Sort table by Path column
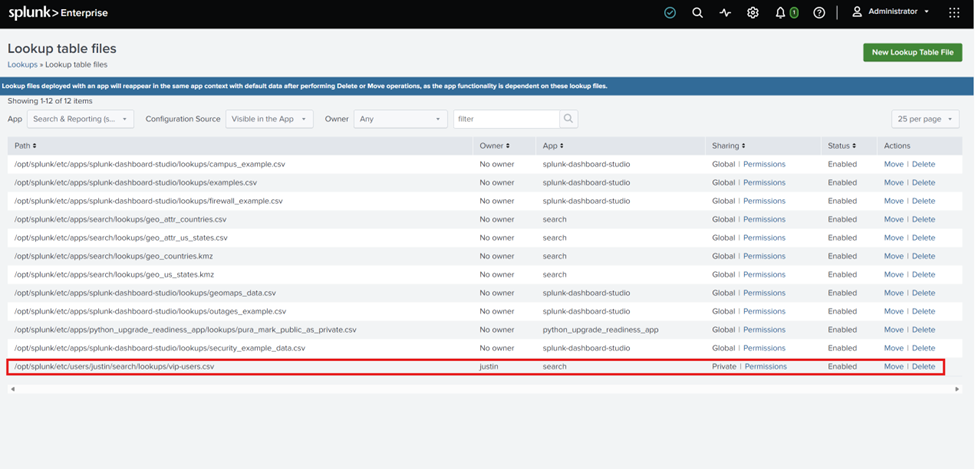 25,146
